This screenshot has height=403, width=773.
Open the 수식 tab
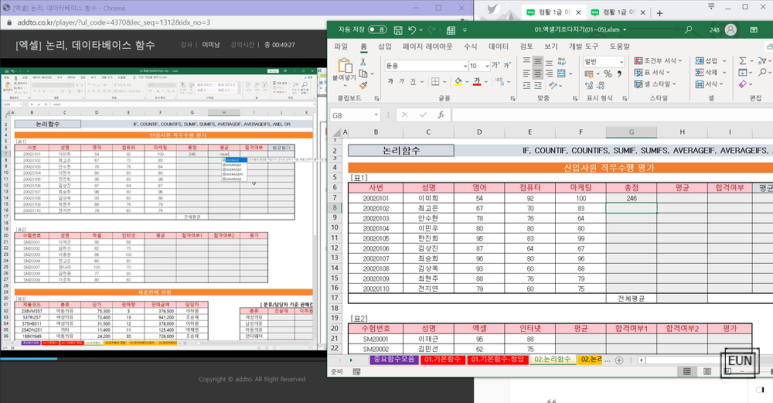[x=470, y=46]
